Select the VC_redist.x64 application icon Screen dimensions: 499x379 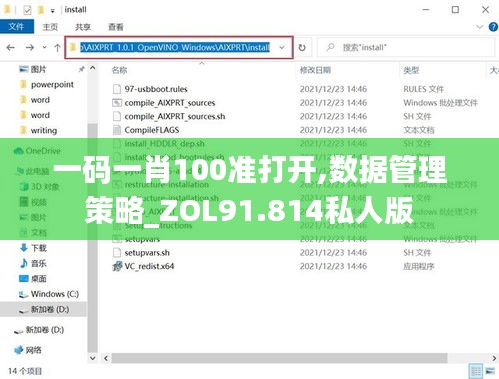click(x=117, y=266)
